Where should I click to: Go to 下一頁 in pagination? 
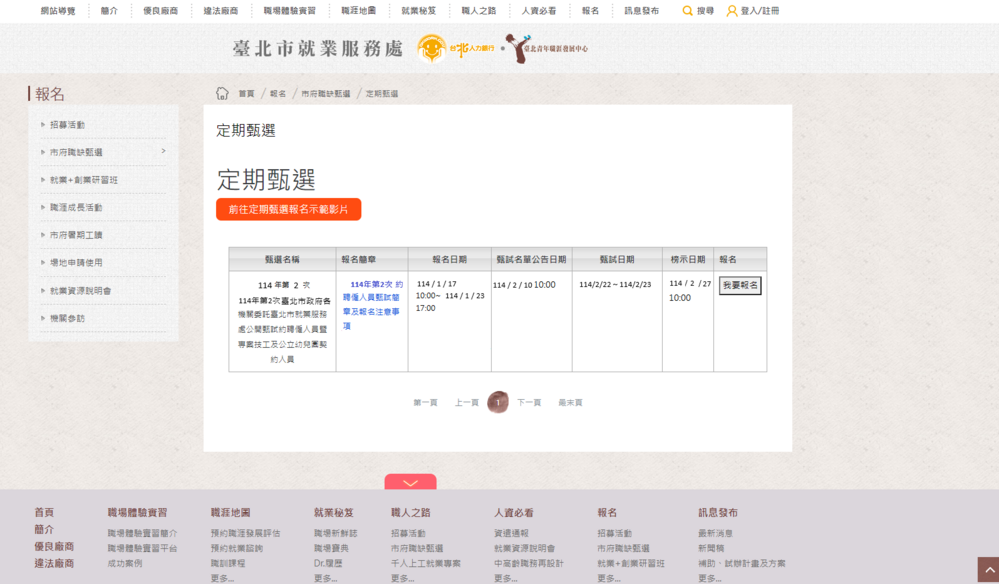click(529, 402)
